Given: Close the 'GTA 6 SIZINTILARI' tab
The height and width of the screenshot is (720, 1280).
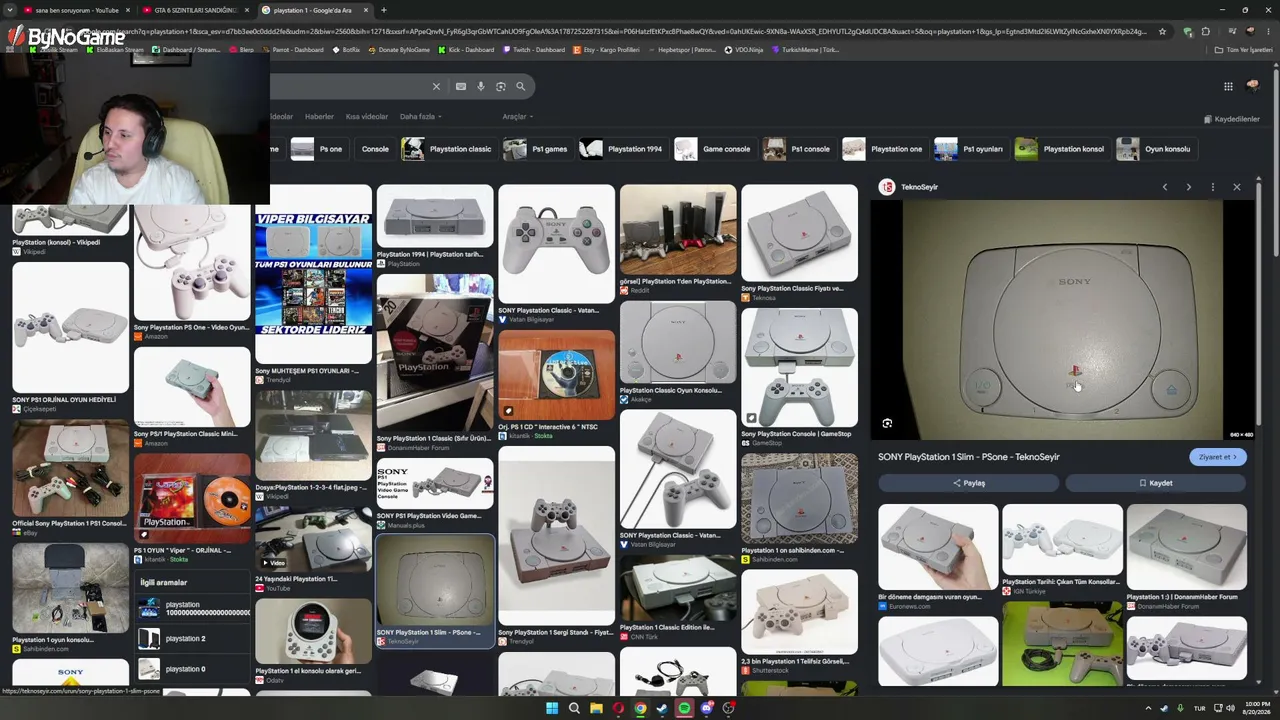Looking at the screenshot, I should coord(247,10).
